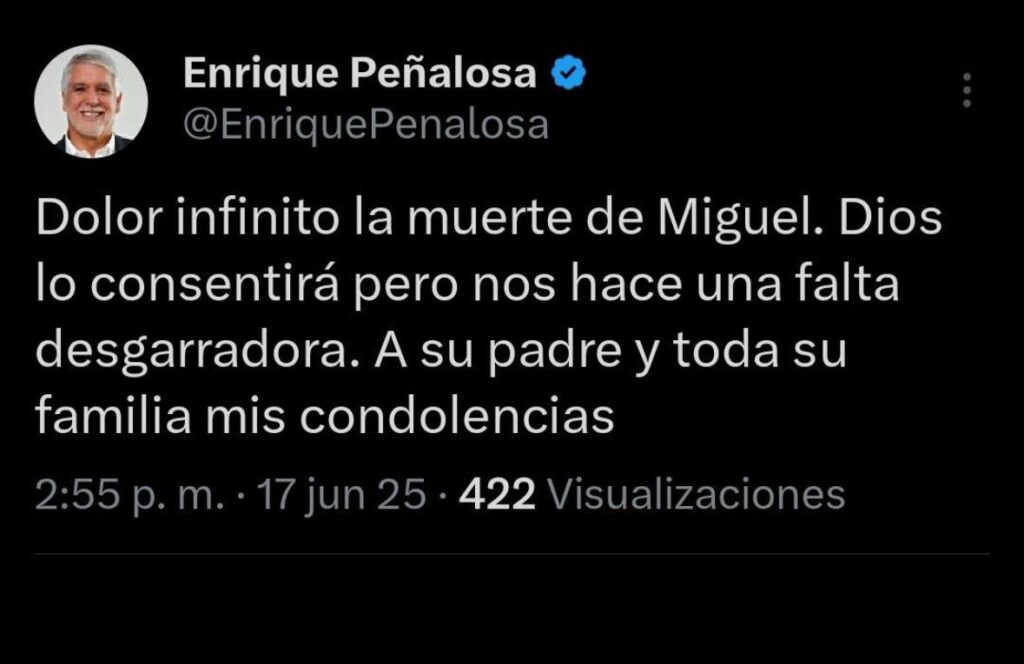Click the word desgarradora in the tweet
The image size is (1024, 664).
199,352
